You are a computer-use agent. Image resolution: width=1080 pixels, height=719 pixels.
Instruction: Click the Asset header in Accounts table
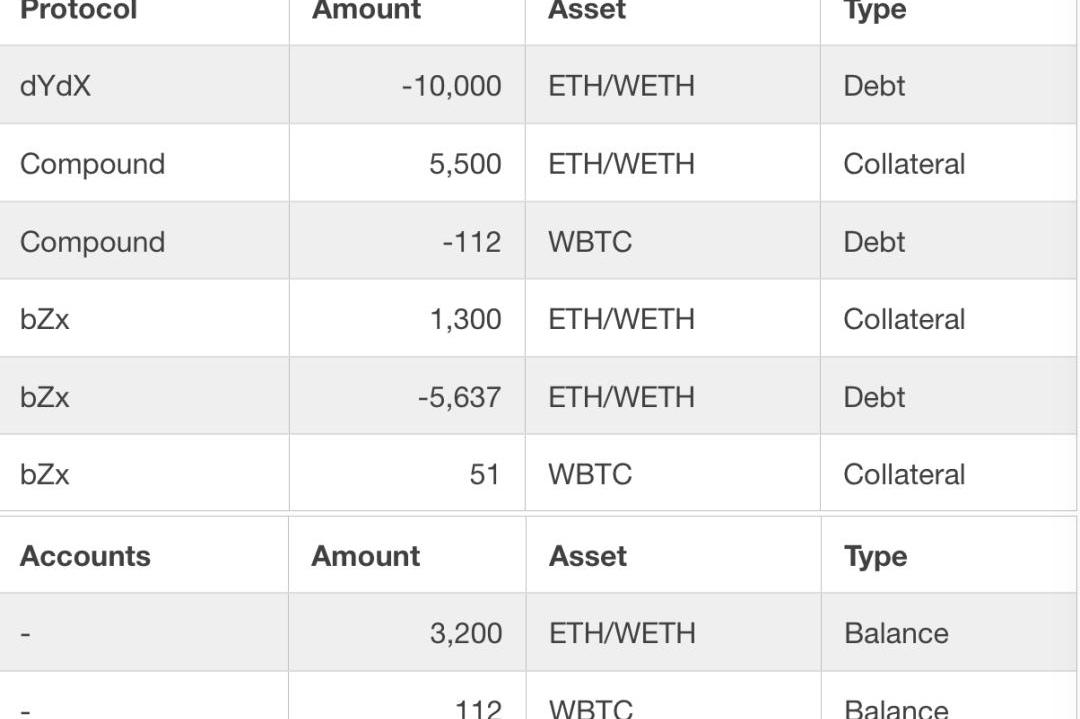(588, 556)
